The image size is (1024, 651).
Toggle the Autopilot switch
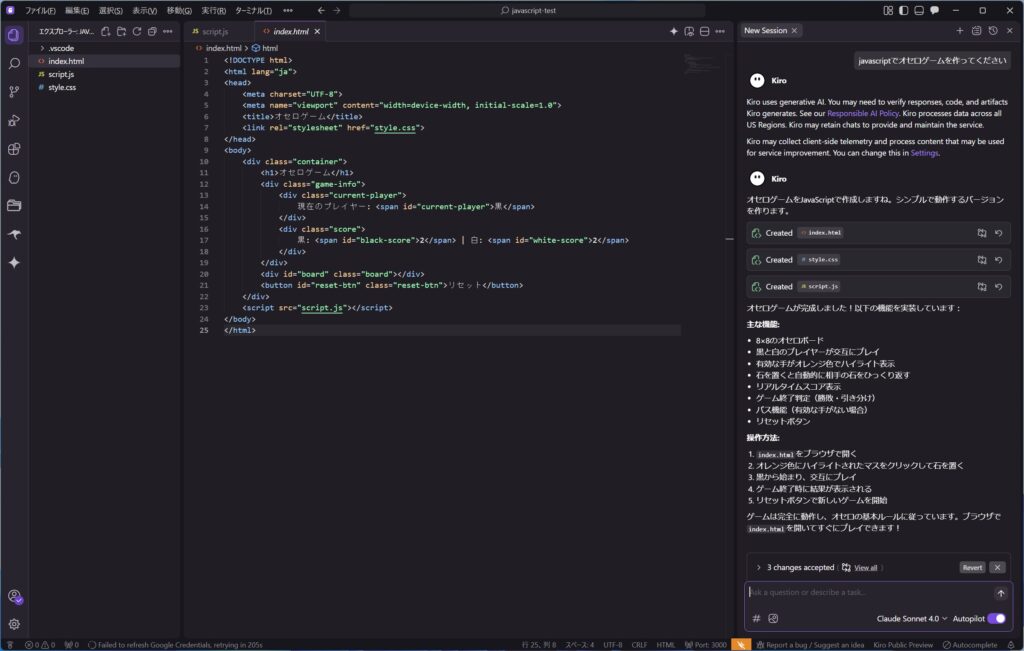pos(997,618)
